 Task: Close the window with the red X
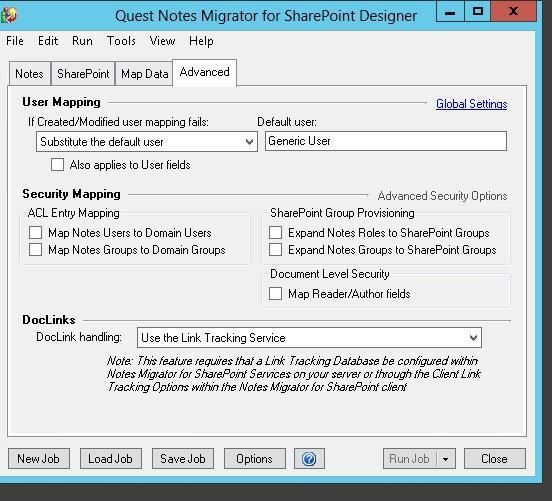pos(514,12)
